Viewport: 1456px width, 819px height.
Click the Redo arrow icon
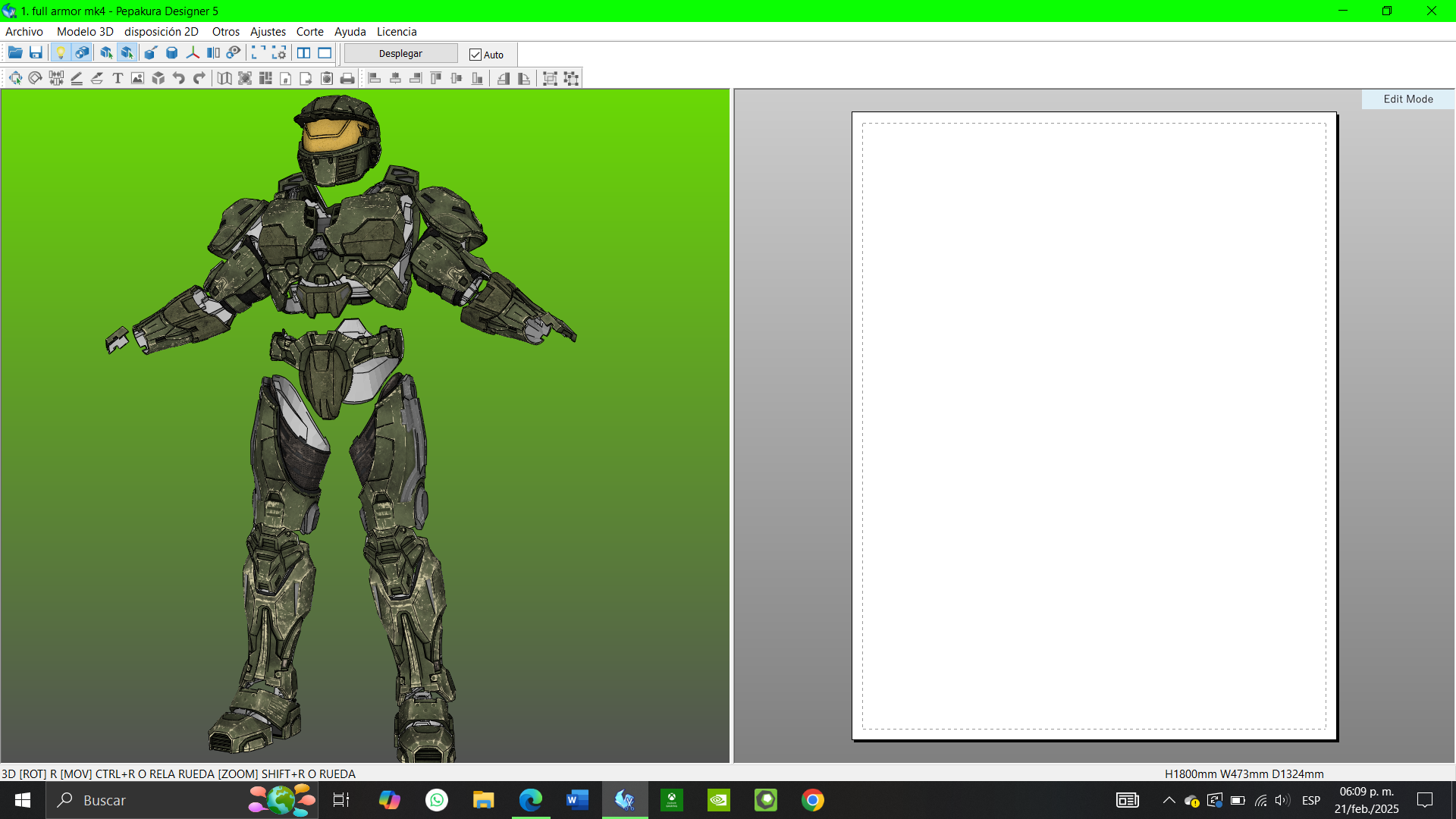click(199, 78)
